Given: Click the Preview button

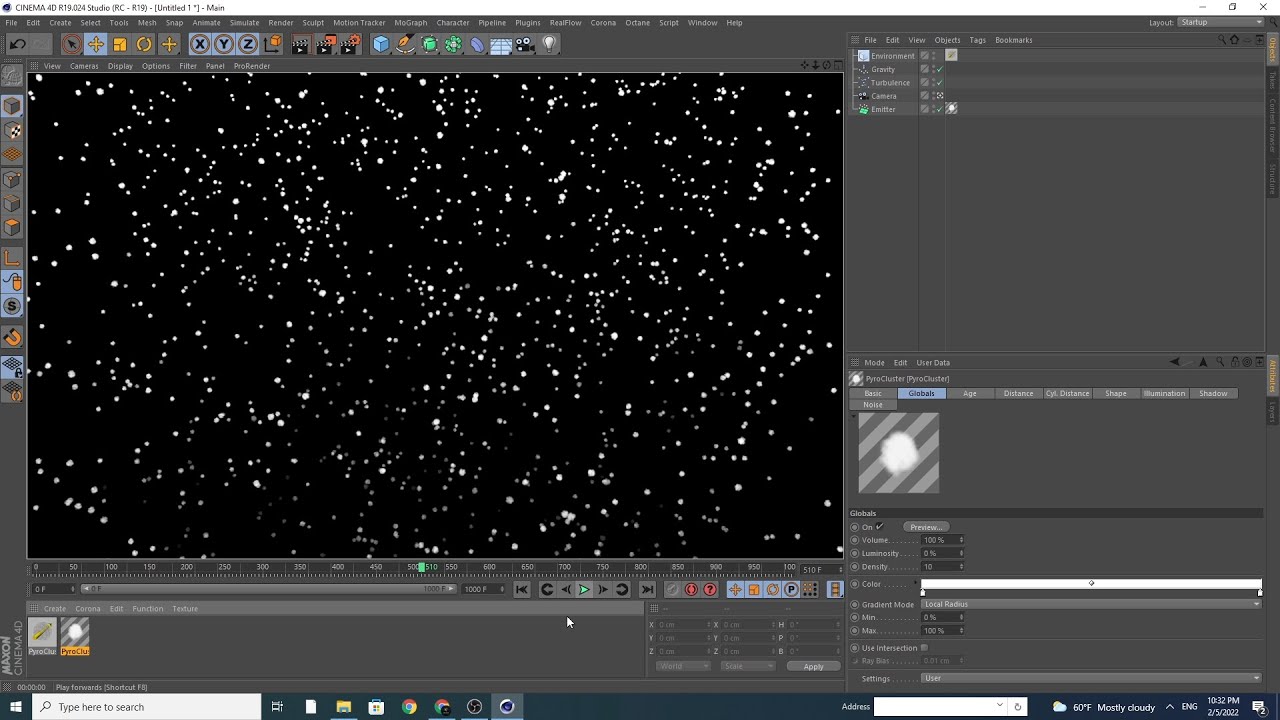Looking at the screenshot, I should (926, 527).
